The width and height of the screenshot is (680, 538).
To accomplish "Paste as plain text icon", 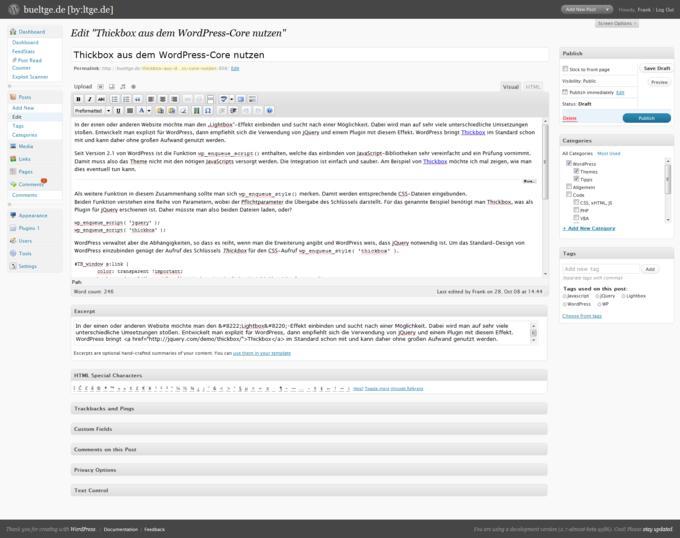I will pos(160,111).
